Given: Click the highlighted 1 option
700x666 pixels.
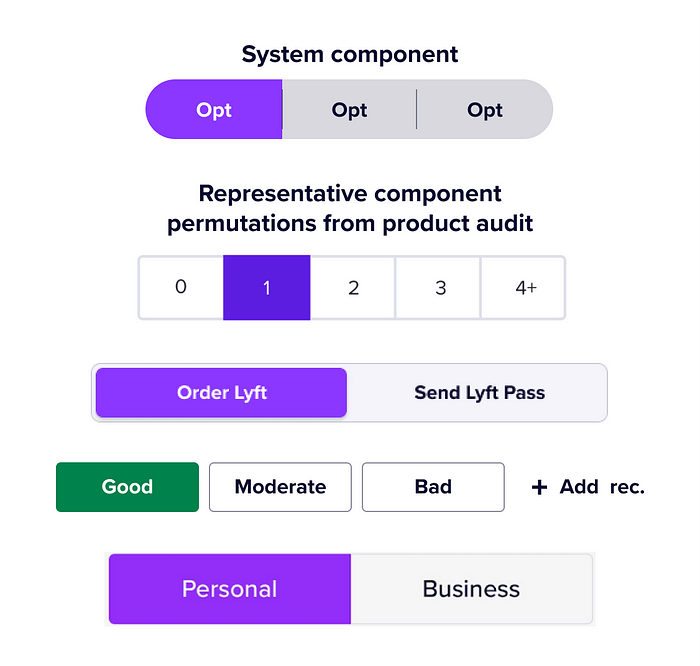Looking at the screenshot, I should click(267, 287).
